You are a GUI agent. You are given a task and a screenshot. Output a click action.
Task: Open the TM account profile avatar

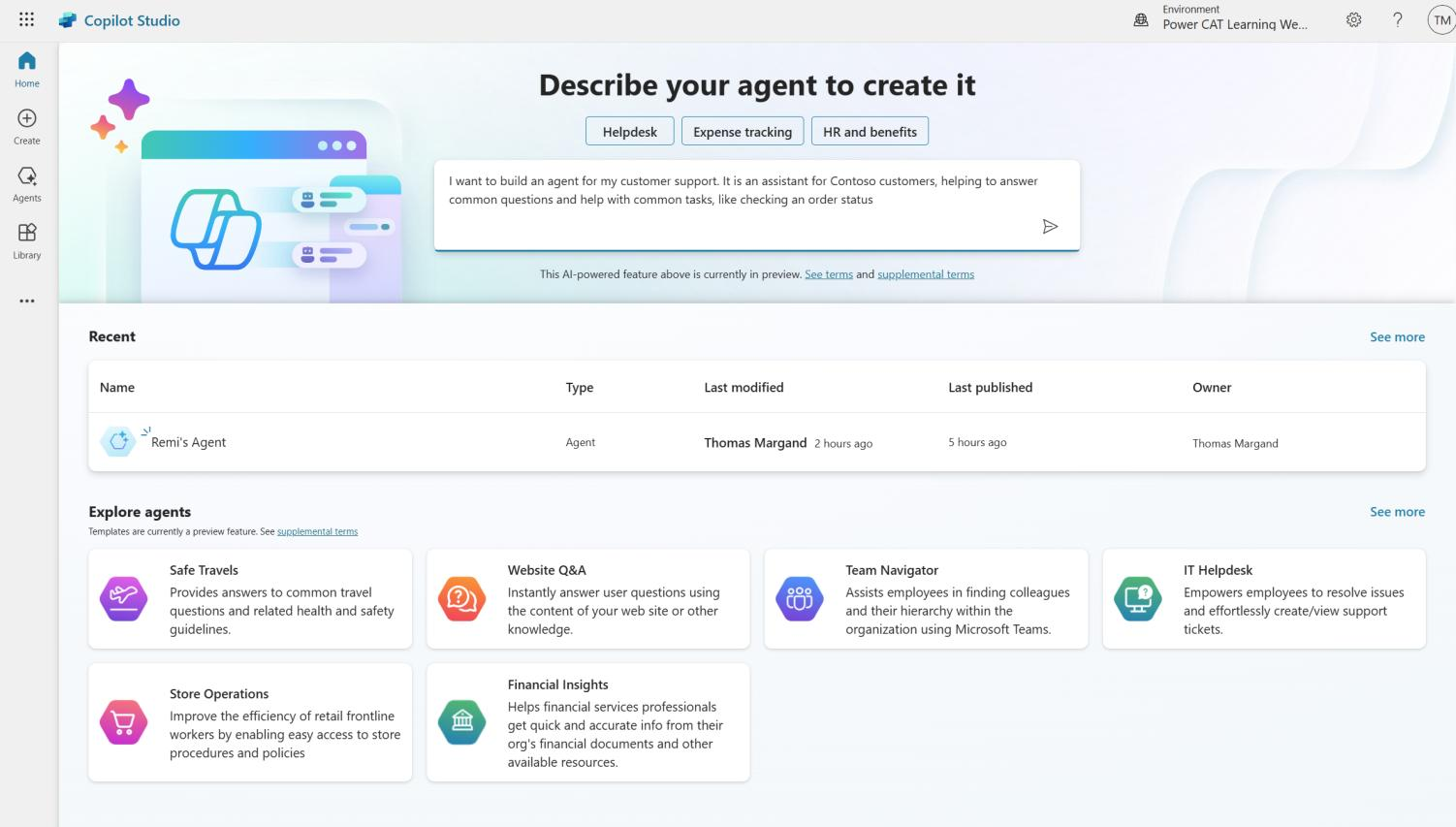[x=1440, y=19]
